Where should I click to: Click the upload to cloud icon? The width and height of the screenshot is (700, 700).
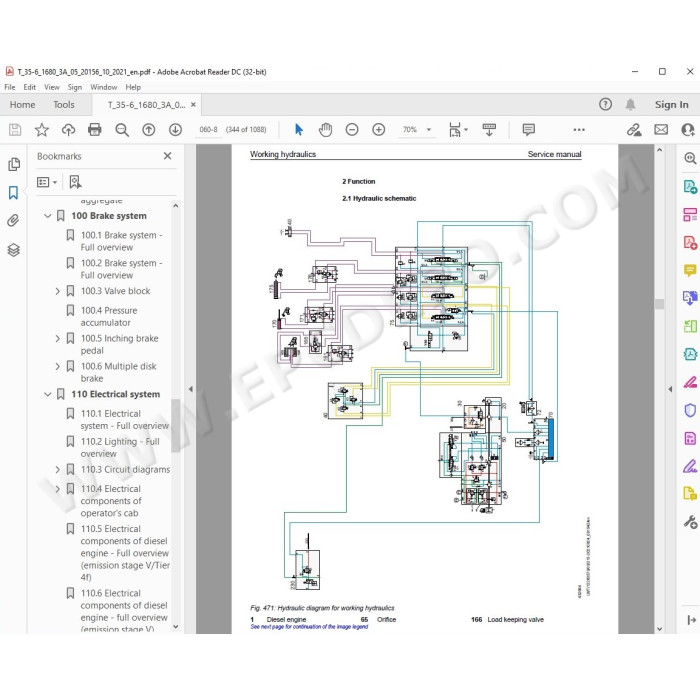click(x=68, y=130)
